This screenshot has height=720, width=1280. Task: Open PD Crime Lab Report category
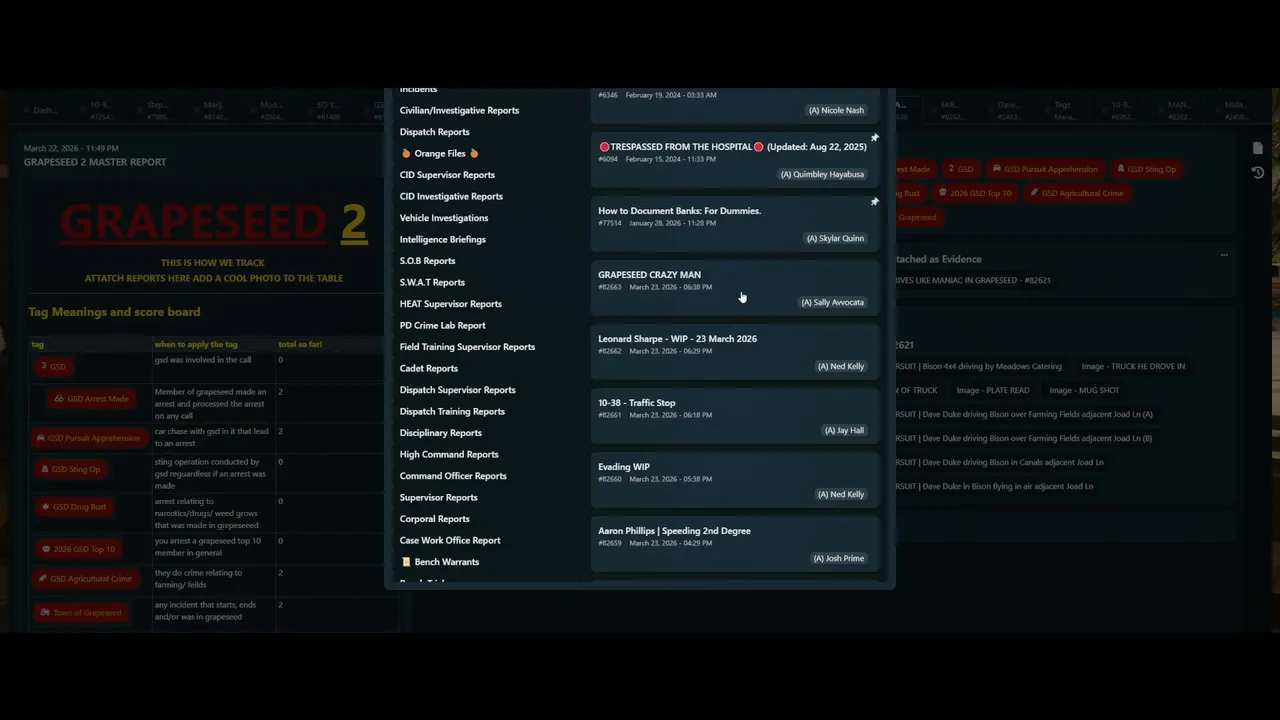442,325
